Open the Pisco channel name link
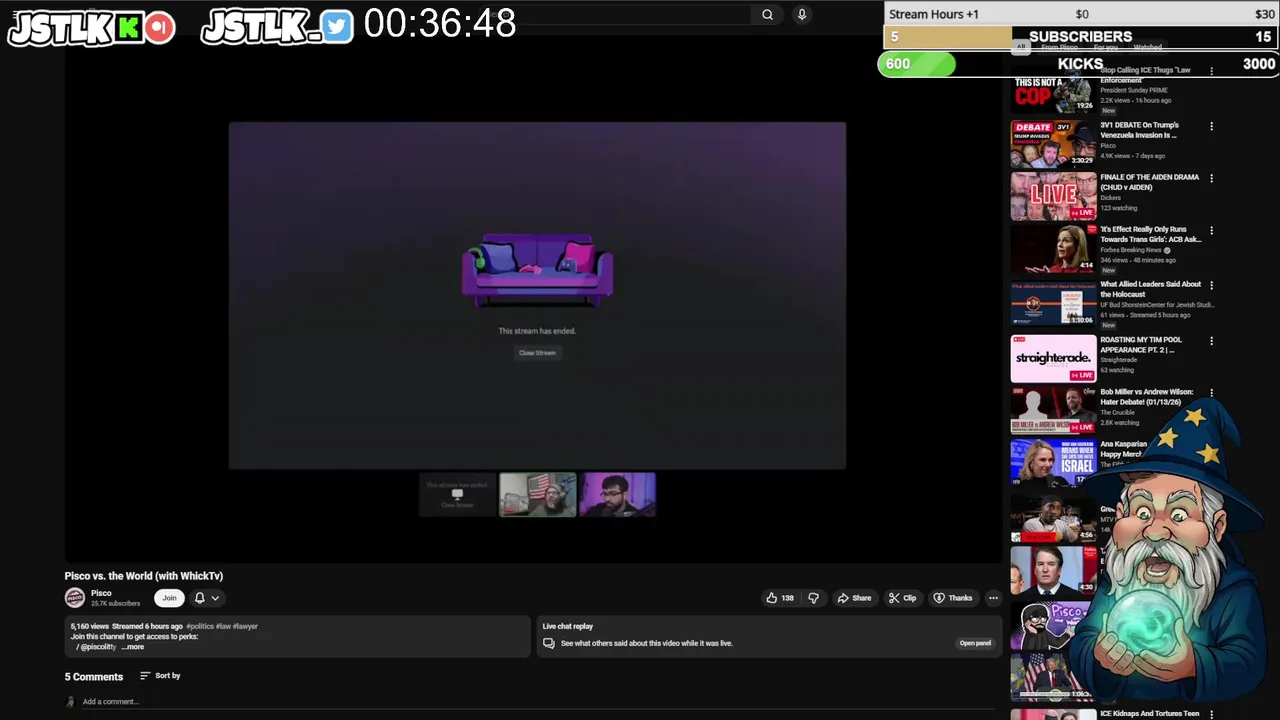 tap(101, 593)
